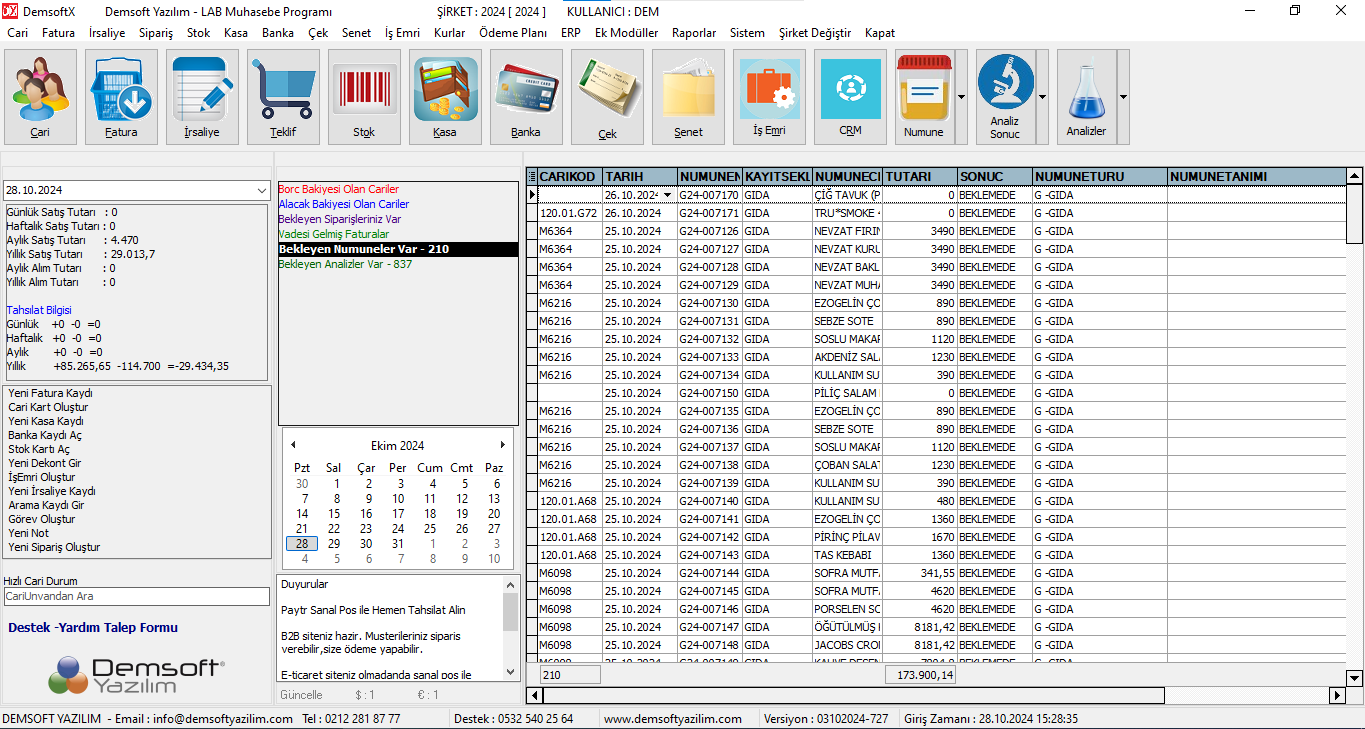Click Yeni Sipariş Oluştur shortcut

(x=54, y=547)
